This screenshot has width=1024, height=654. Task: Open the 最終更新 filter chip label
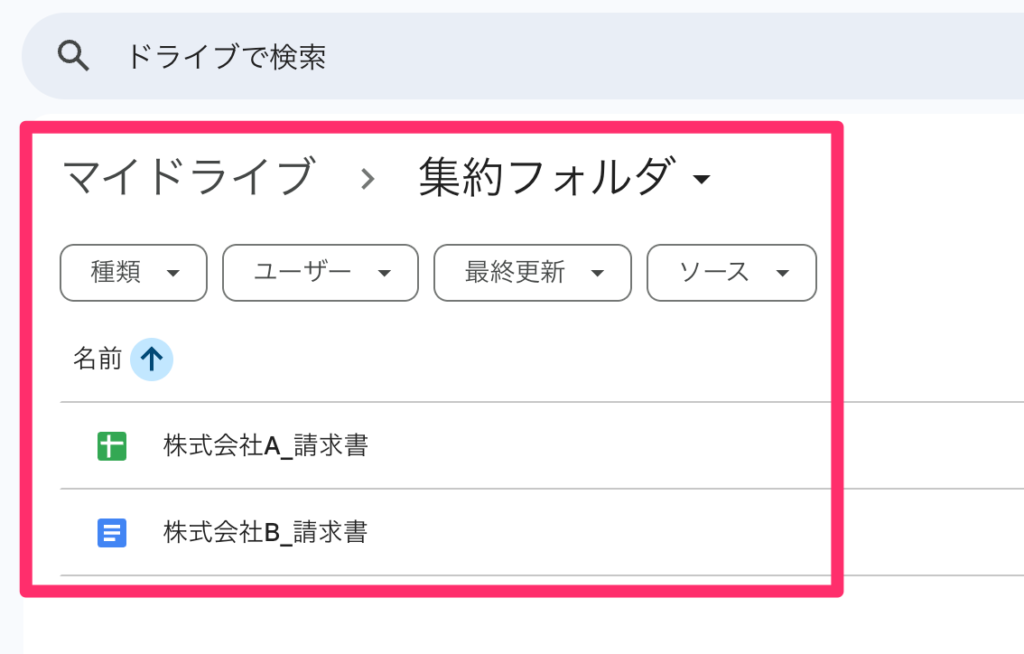(x=515, y=272)
